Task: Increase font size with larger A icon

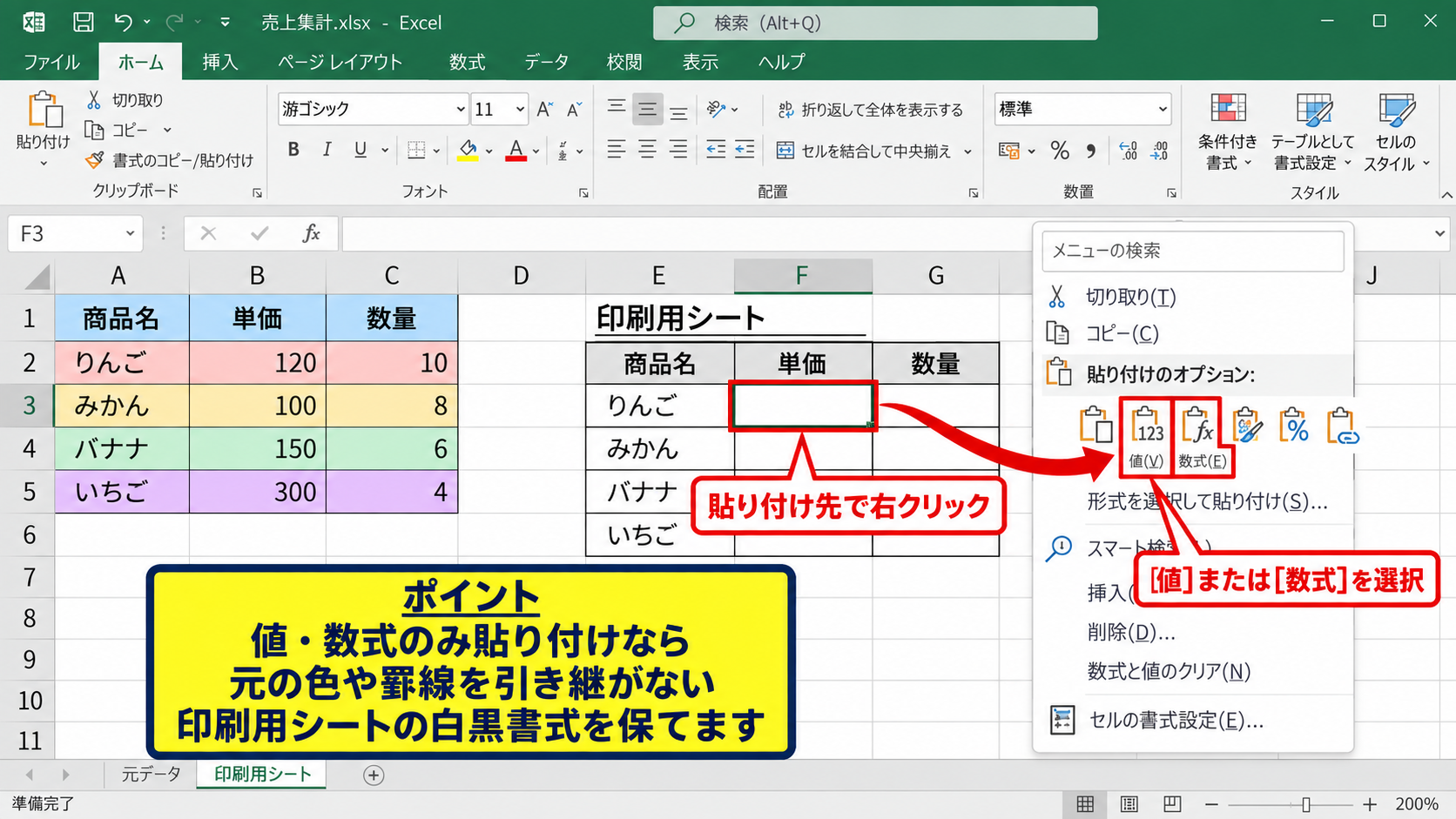Action: pos(544,109)
